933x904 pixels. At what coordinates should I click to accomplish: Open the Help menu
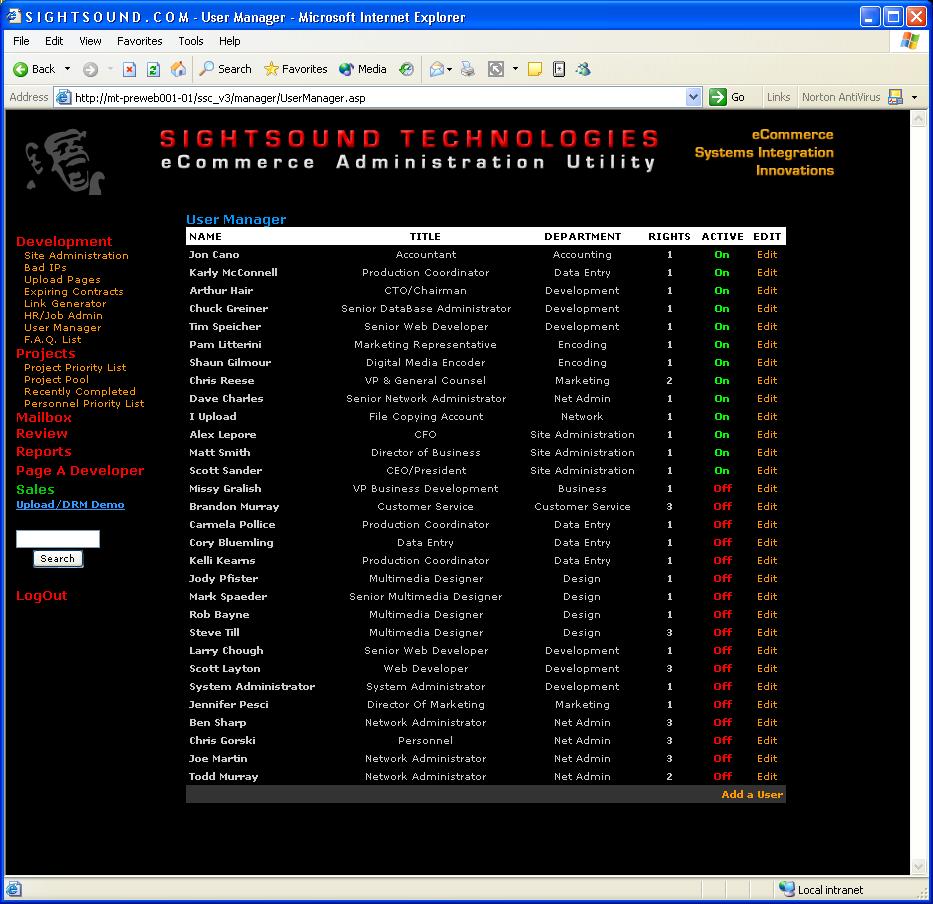pos(230,41)
